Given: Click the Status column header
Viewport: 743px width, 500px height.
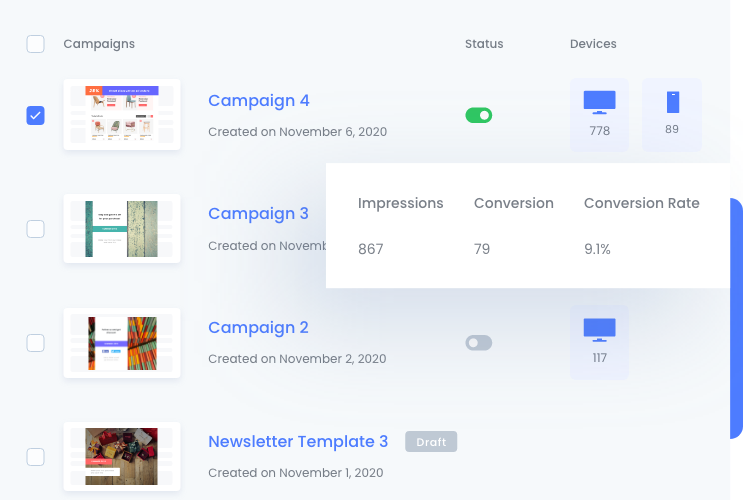Looking at the screenshot, I should click(484, 44).
